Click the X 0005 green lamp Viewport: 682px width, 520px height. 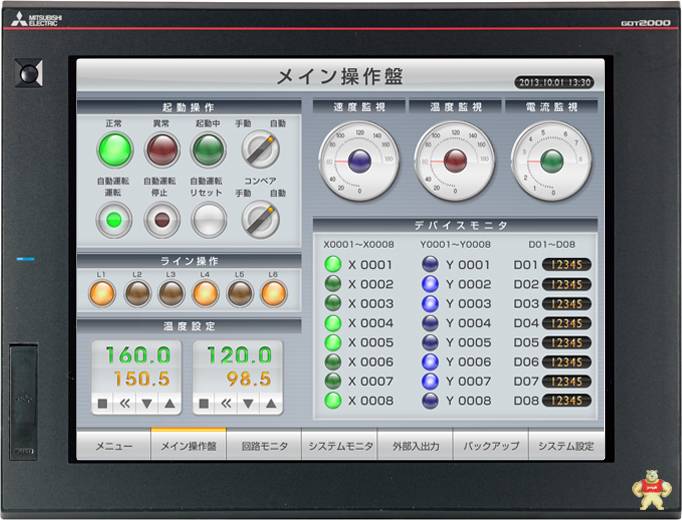(x=333, y=342)
